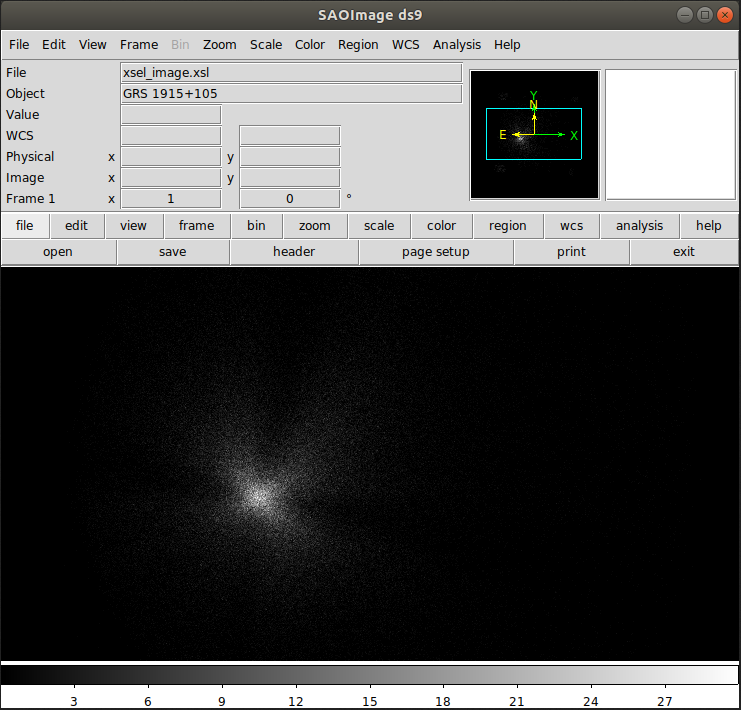741x710 pixels.
Task: Click the Object field GRS 1915+105
Action: click(291, 94)
